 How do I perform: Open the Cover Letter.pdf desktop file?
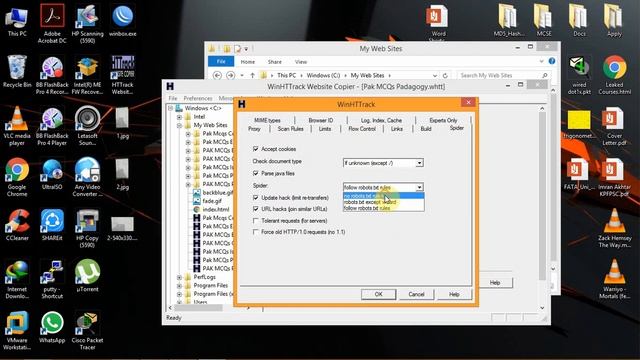614,127
